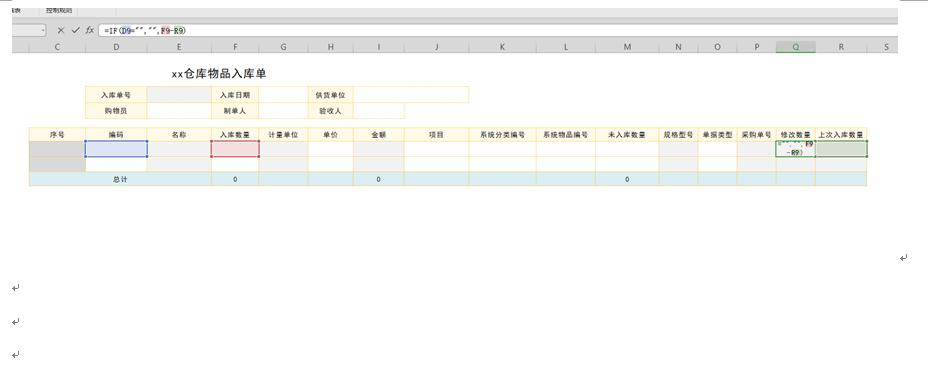Viewport: 928px width, 372px height.
Task: Open the insert function fx dialog
Action: point(90,30)
